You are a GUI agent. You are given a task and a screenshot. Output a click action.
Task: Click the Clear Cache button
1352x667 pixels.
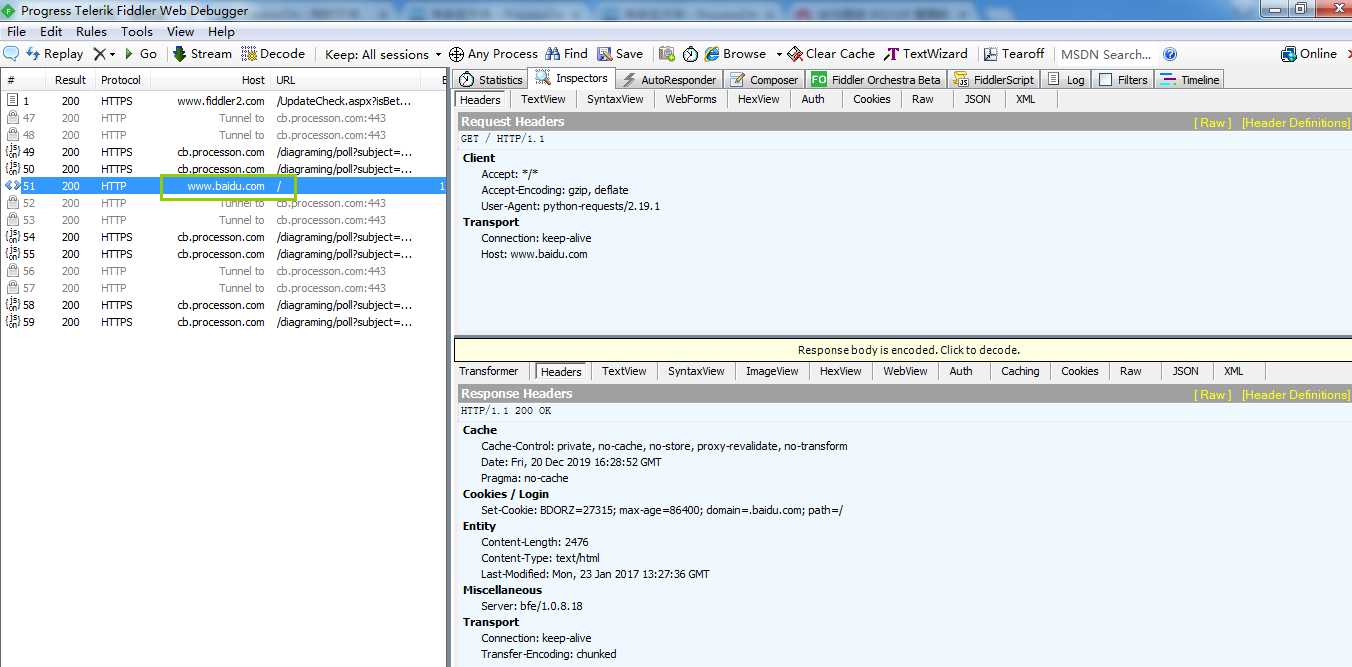tap(830, 54)
